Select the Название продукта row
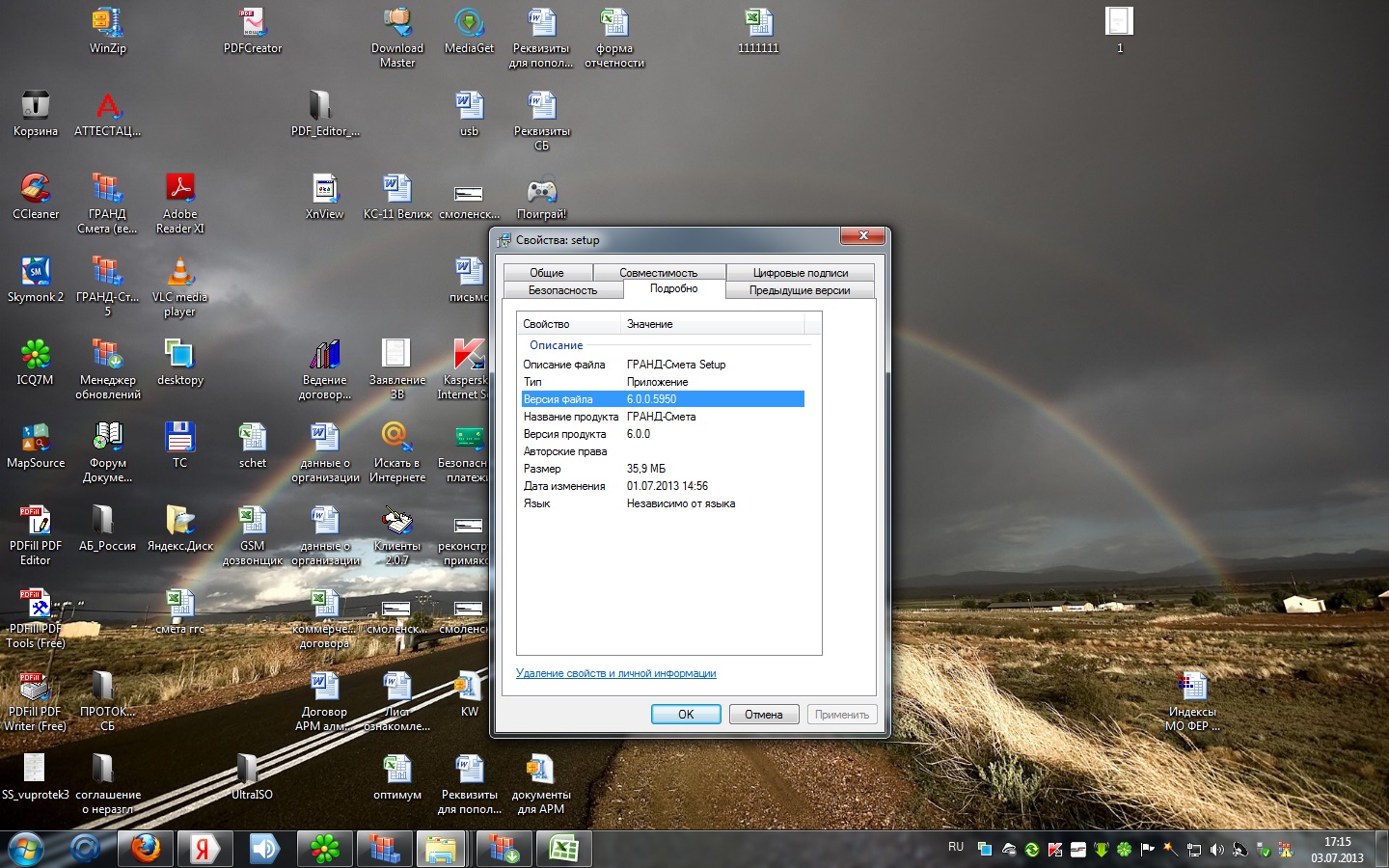This screenshot has height=868, width=1389. click(x=662, y=417)
